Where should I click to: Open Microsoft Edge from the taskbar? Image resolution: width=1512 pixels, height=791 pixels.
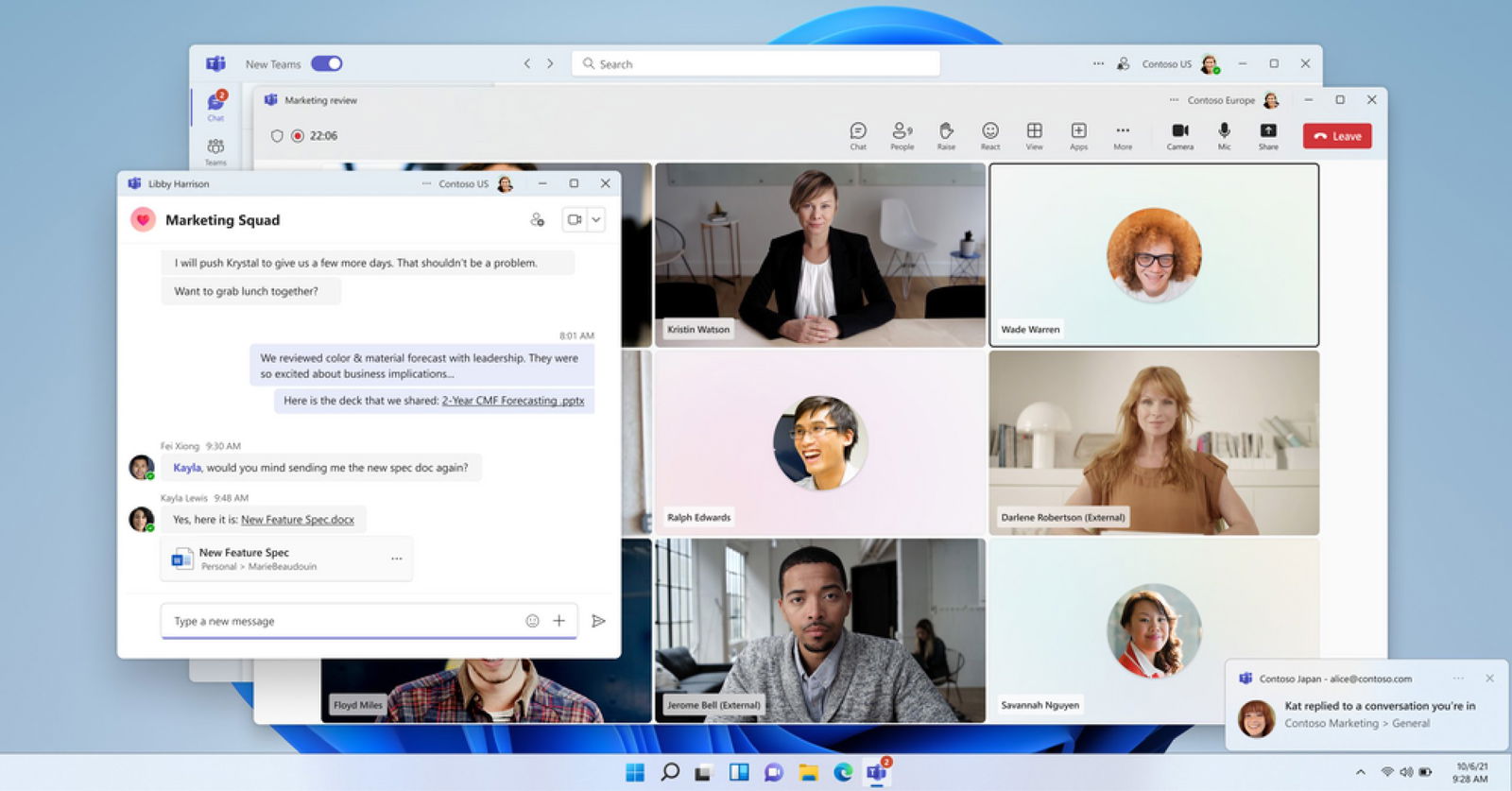(x=843, y=772)
